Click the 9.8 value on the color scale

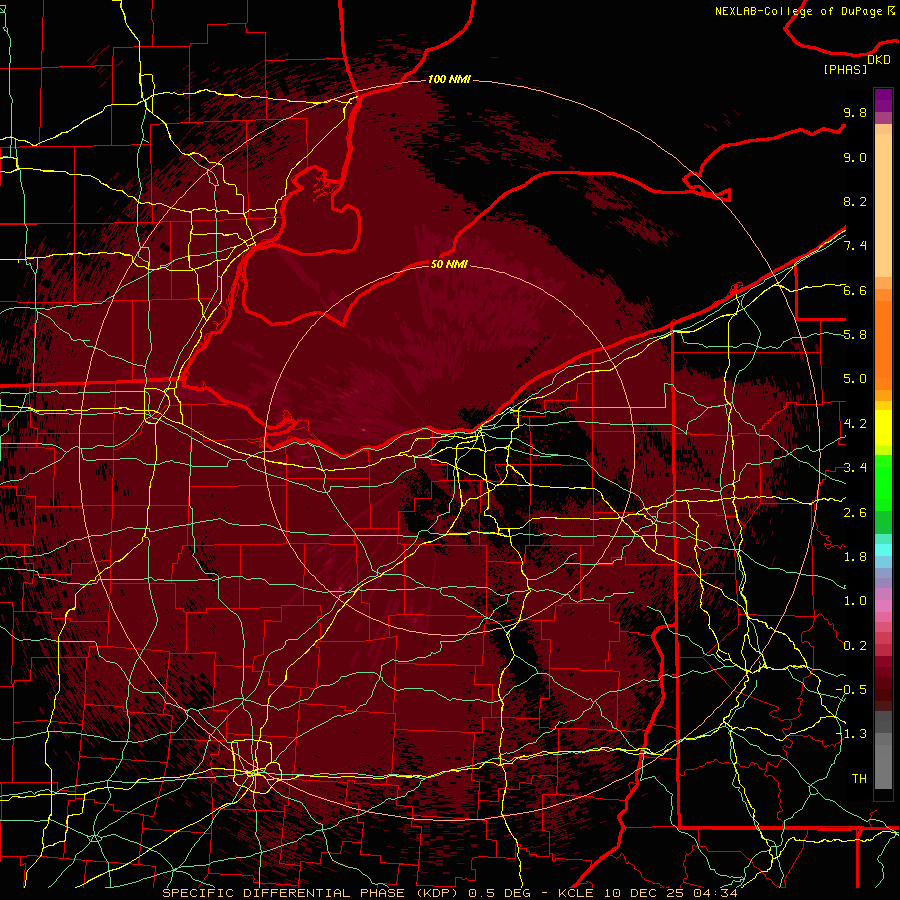[855, 112]
